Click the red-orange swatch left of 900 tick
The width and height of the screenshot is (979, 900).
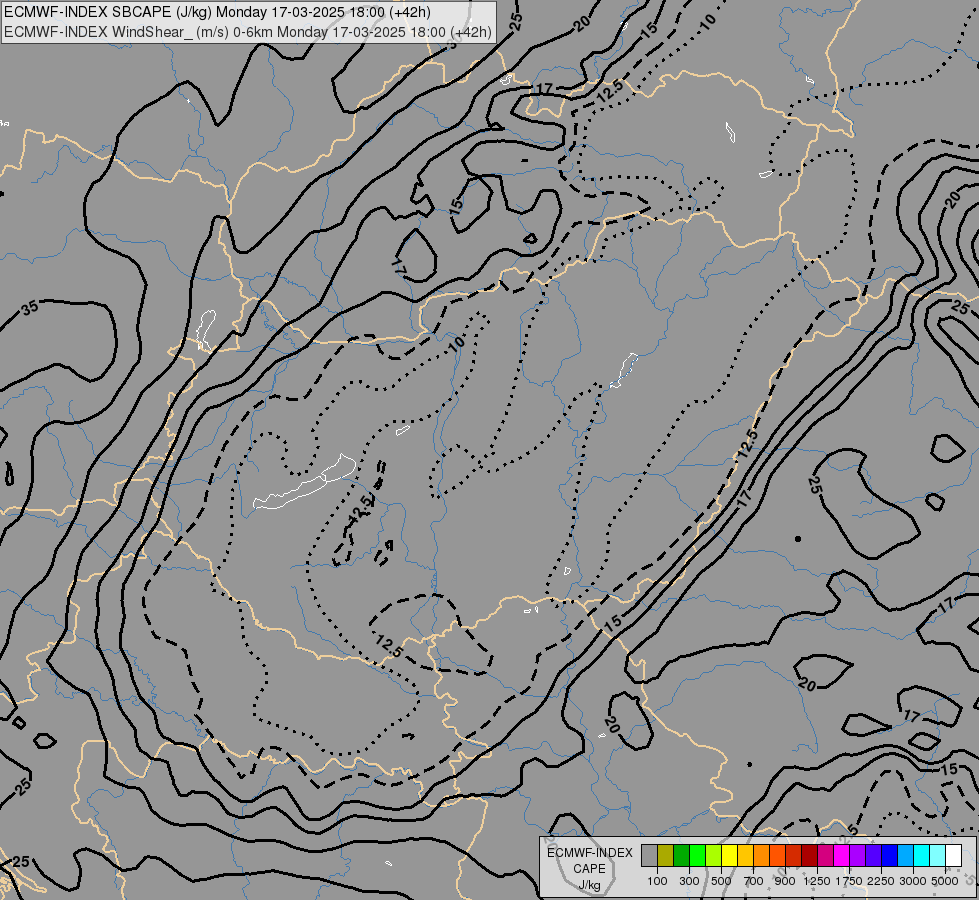(x=778, y=856)
